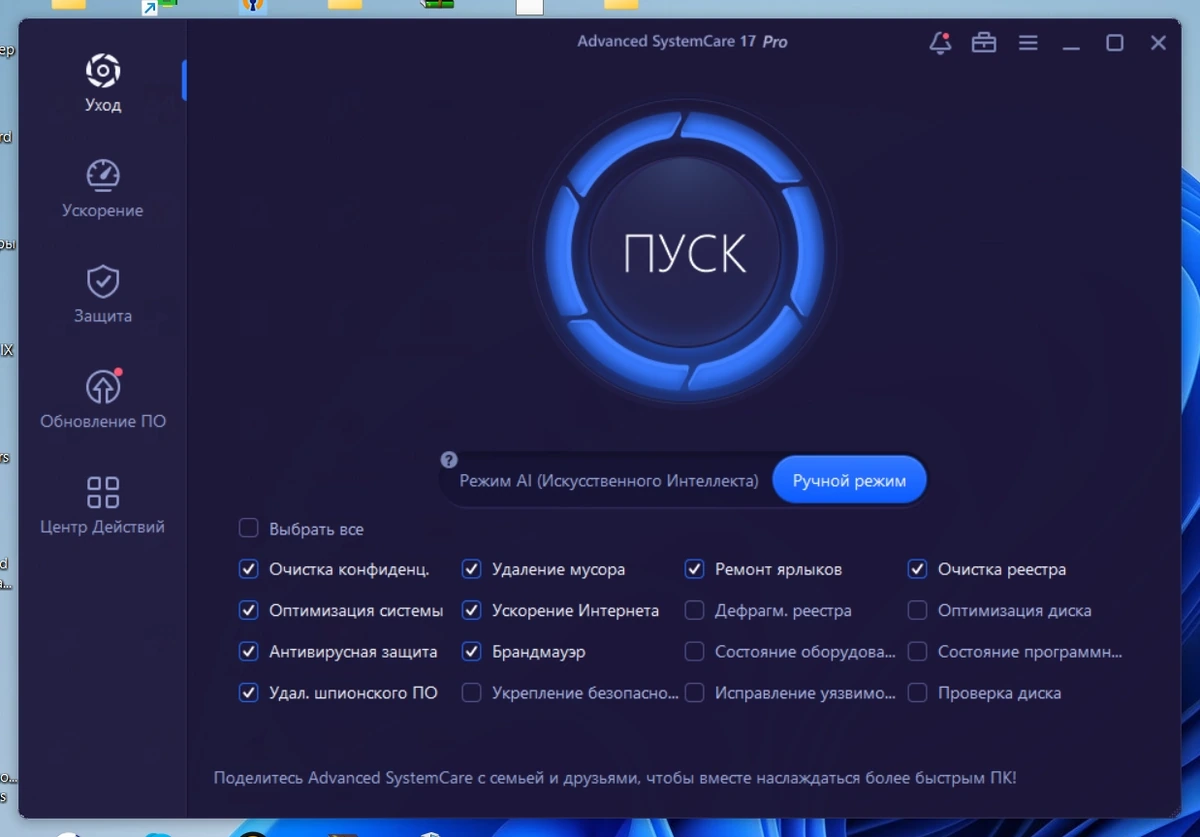Click the Обновление ПО sidebar label
The height and width of the screenshot is (837, 1200).
point(103,421)
